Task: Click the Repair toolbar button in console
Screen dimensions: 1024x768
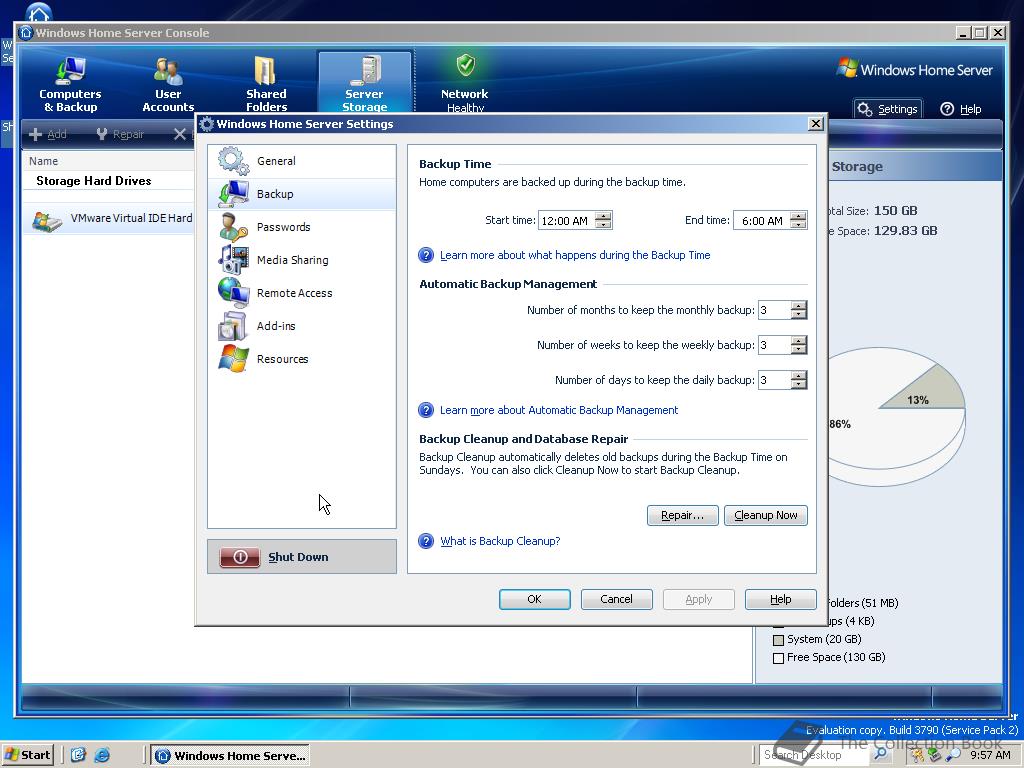Action: click(120, 134)
